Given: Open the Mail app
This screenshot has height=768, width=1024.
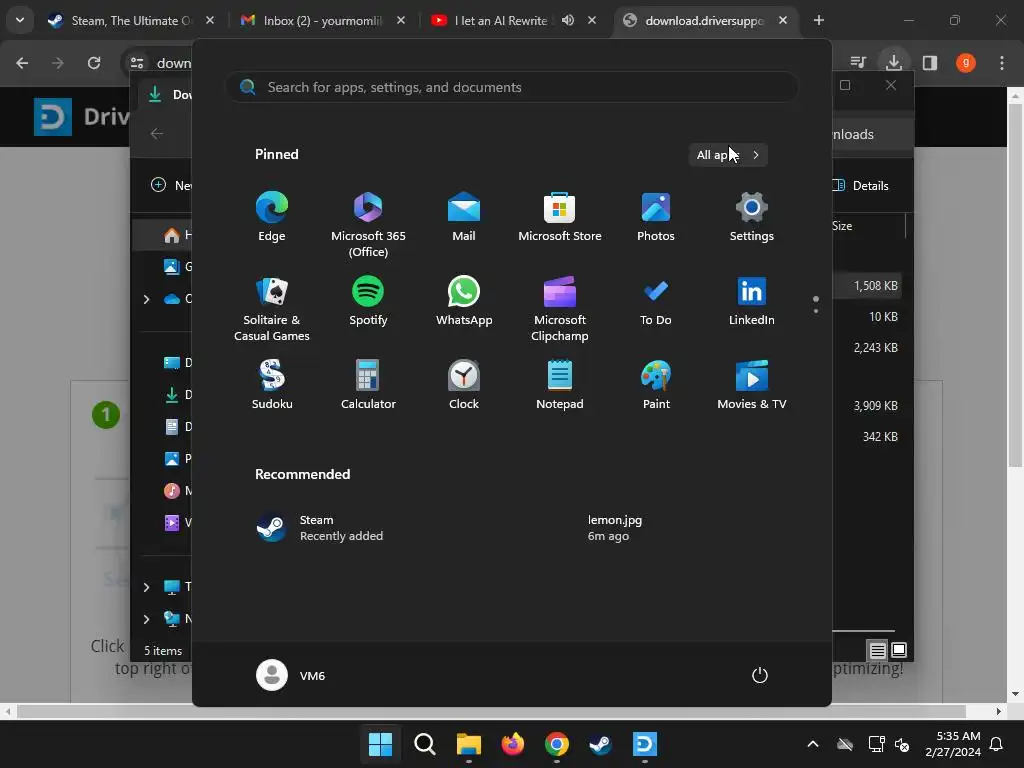Looking at the screenshot, I should [464, 217].
